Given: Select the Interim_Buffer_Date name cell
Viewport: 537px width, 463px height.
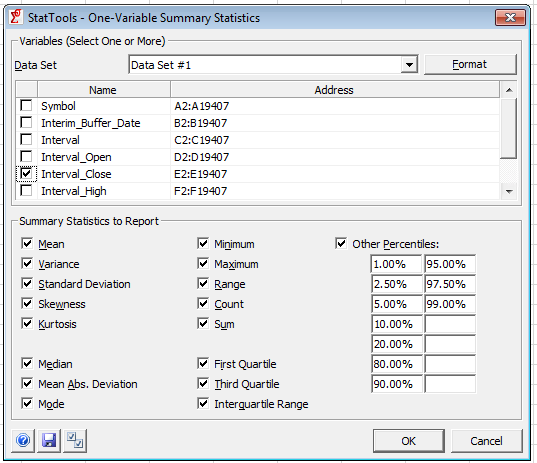Looking at the screenshot, I should tap(103, 123).
